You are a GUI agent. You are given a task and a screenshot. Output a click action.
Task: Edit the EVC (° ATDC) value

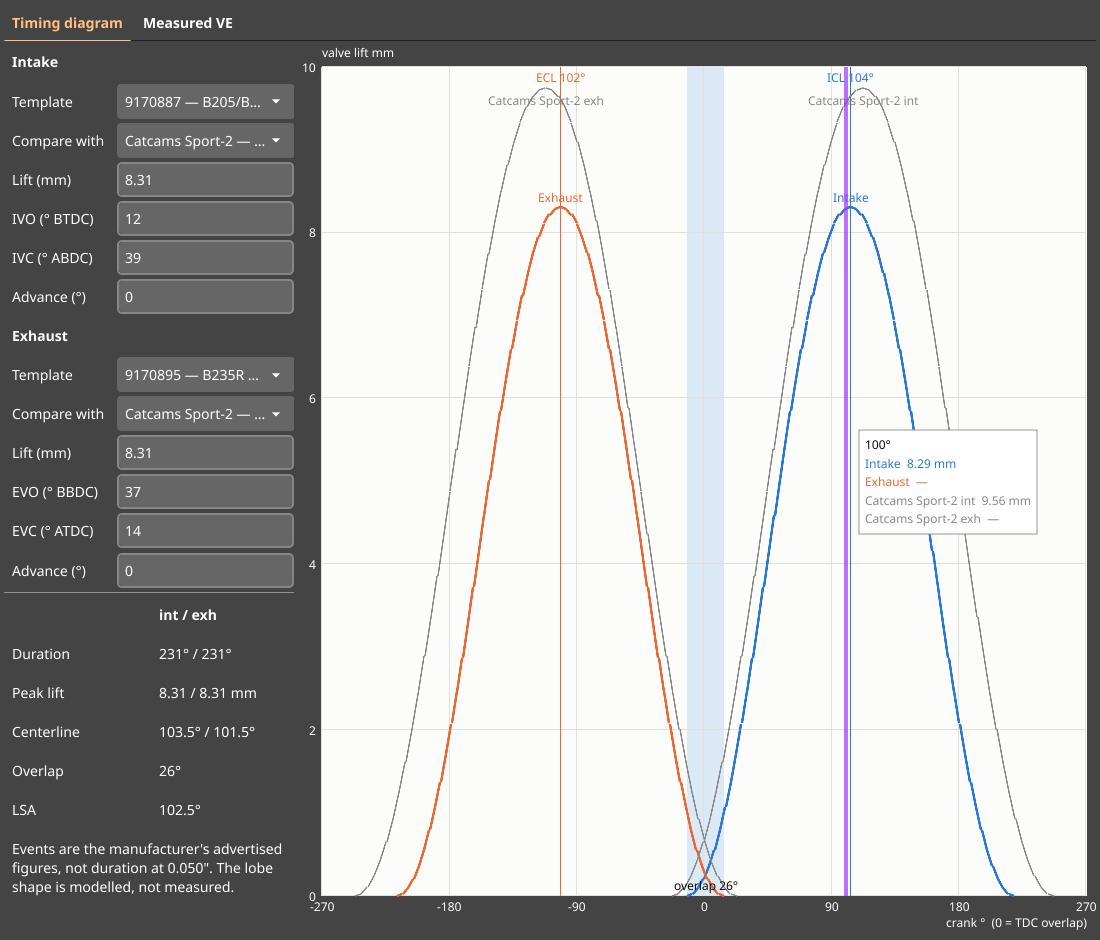(x=205, y=531)
